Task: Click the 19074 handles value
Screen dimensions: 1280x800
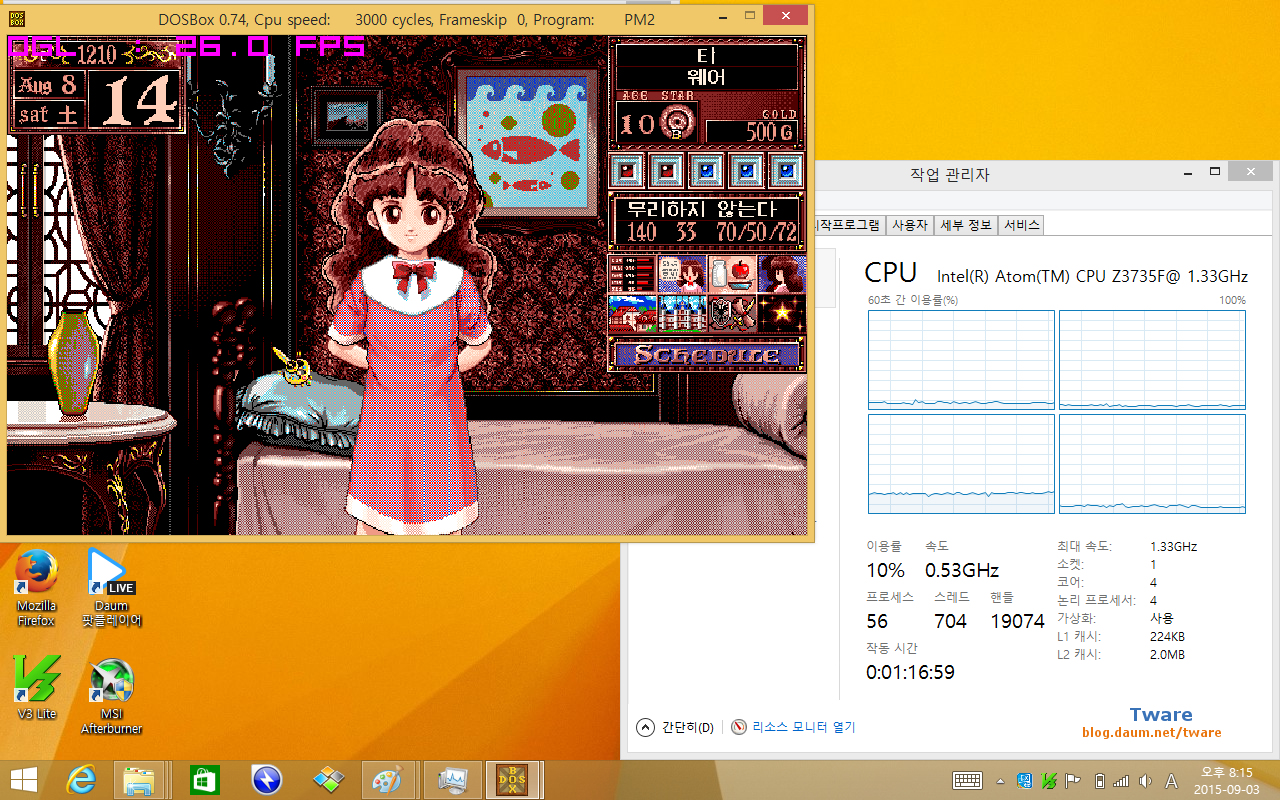Action: pyautogui.click(x=1017, y=621)
